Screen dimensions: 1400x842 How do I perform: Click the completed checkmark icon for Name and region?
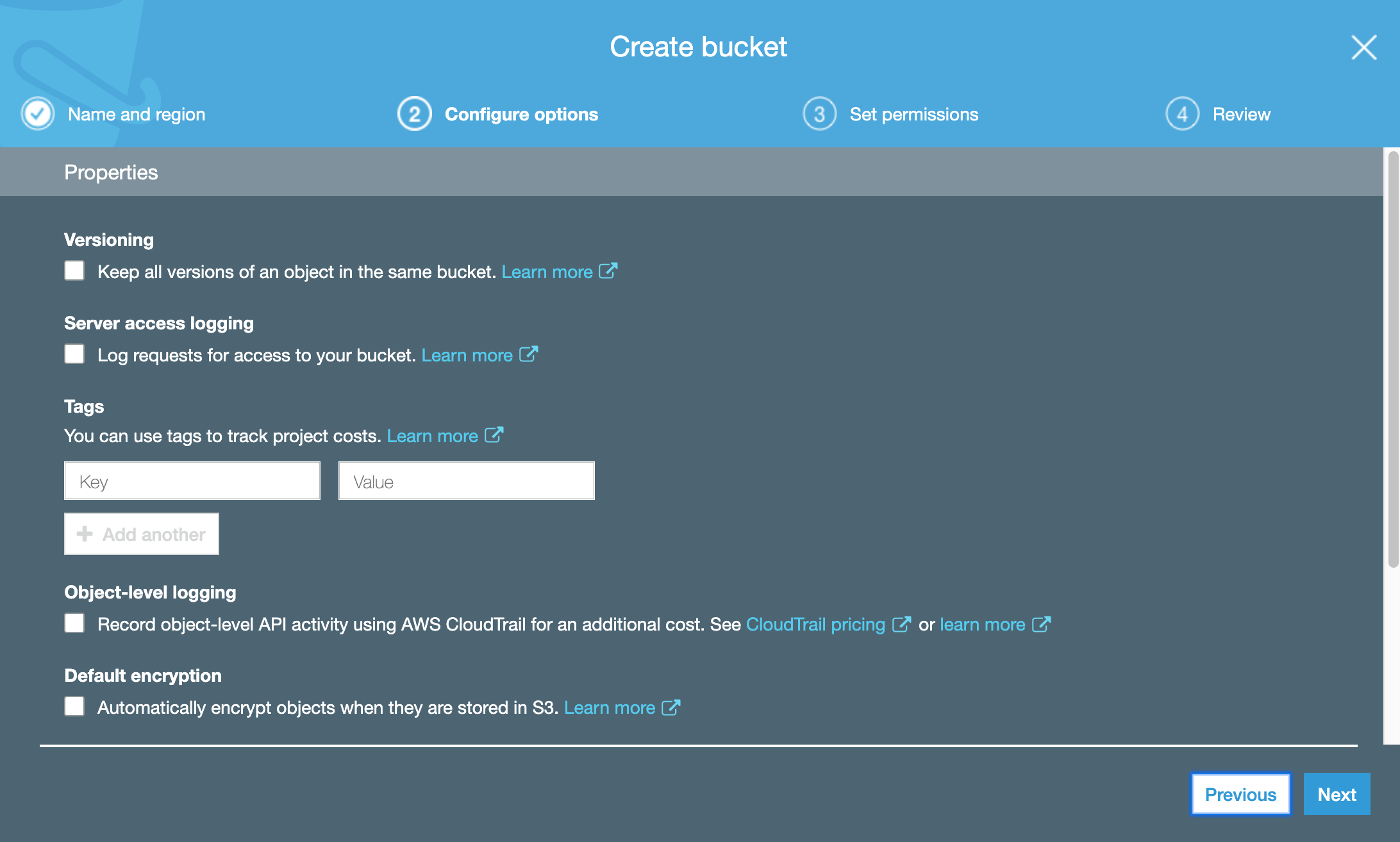[x=38, y=114]
